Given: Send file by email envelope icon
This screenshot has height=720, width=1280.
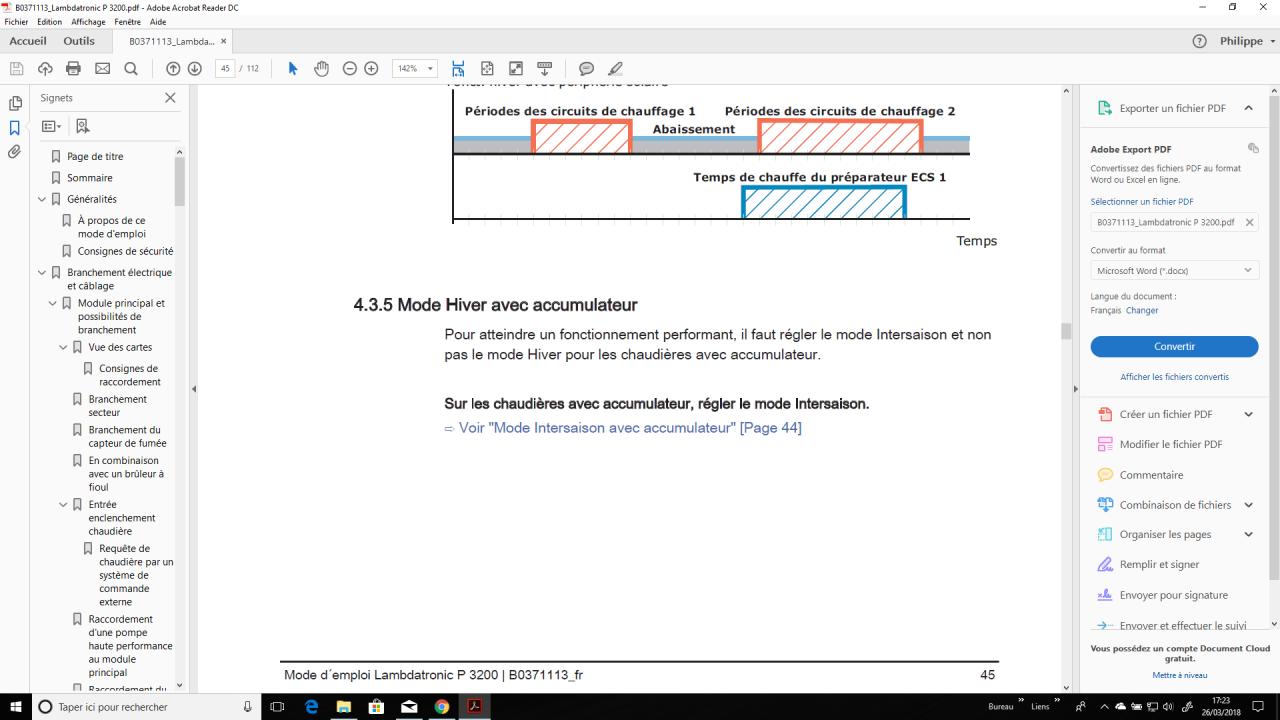Looking at the screenshot, I should tap(102, 68).
